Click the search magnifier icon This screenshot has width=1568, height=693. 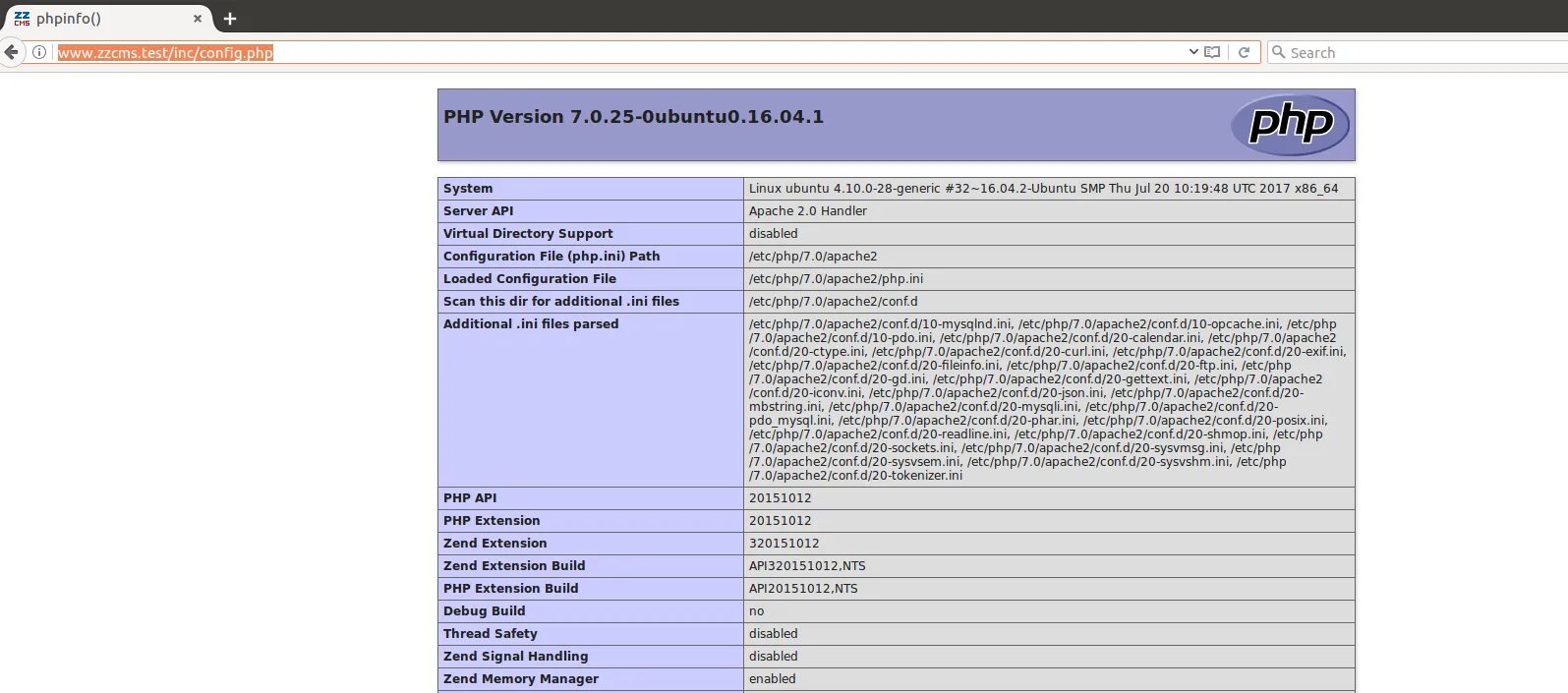point(1278,52)
